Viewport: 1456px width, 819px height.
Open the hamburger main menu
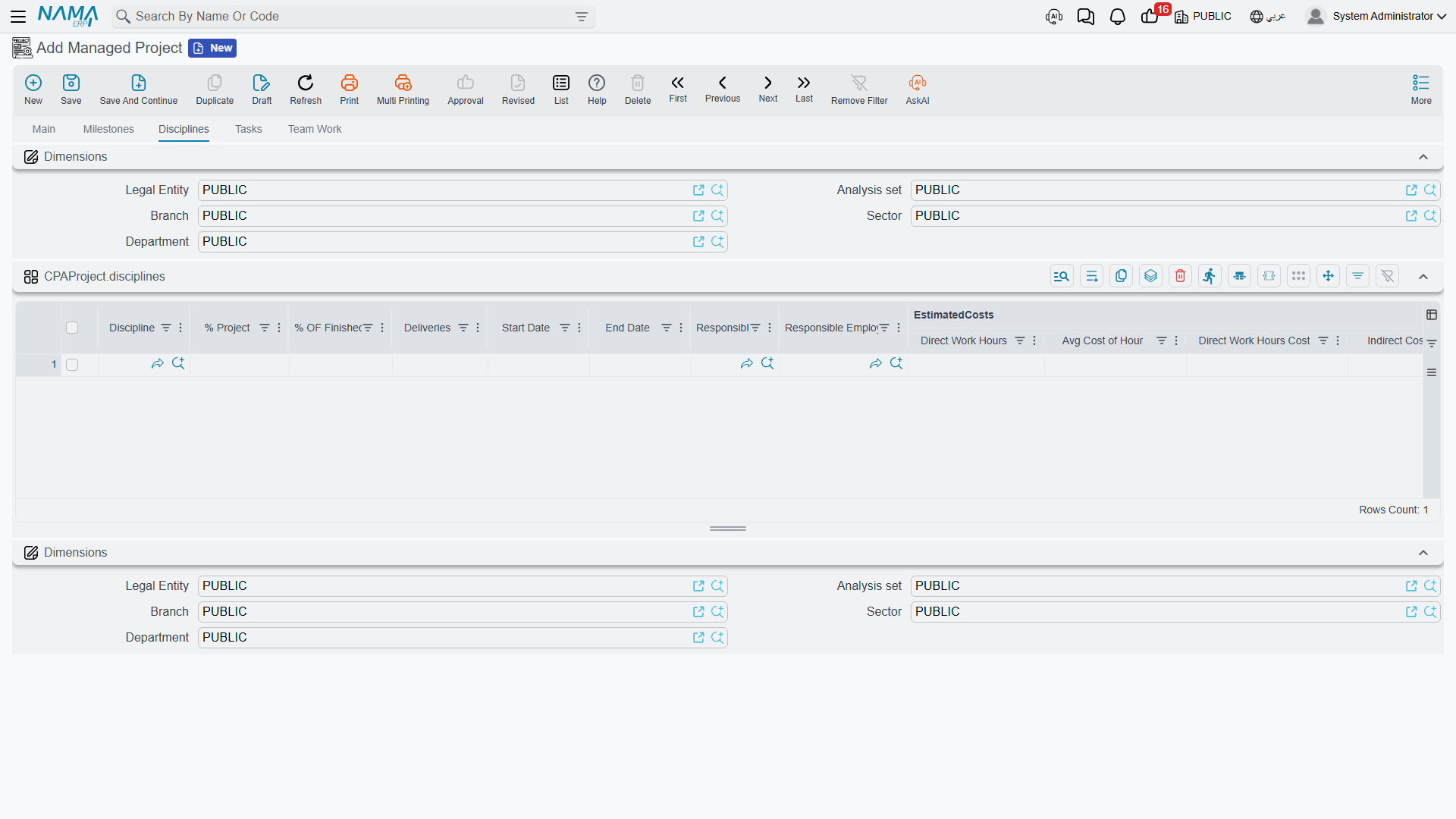pyautogui.click(x=18, y=16)
